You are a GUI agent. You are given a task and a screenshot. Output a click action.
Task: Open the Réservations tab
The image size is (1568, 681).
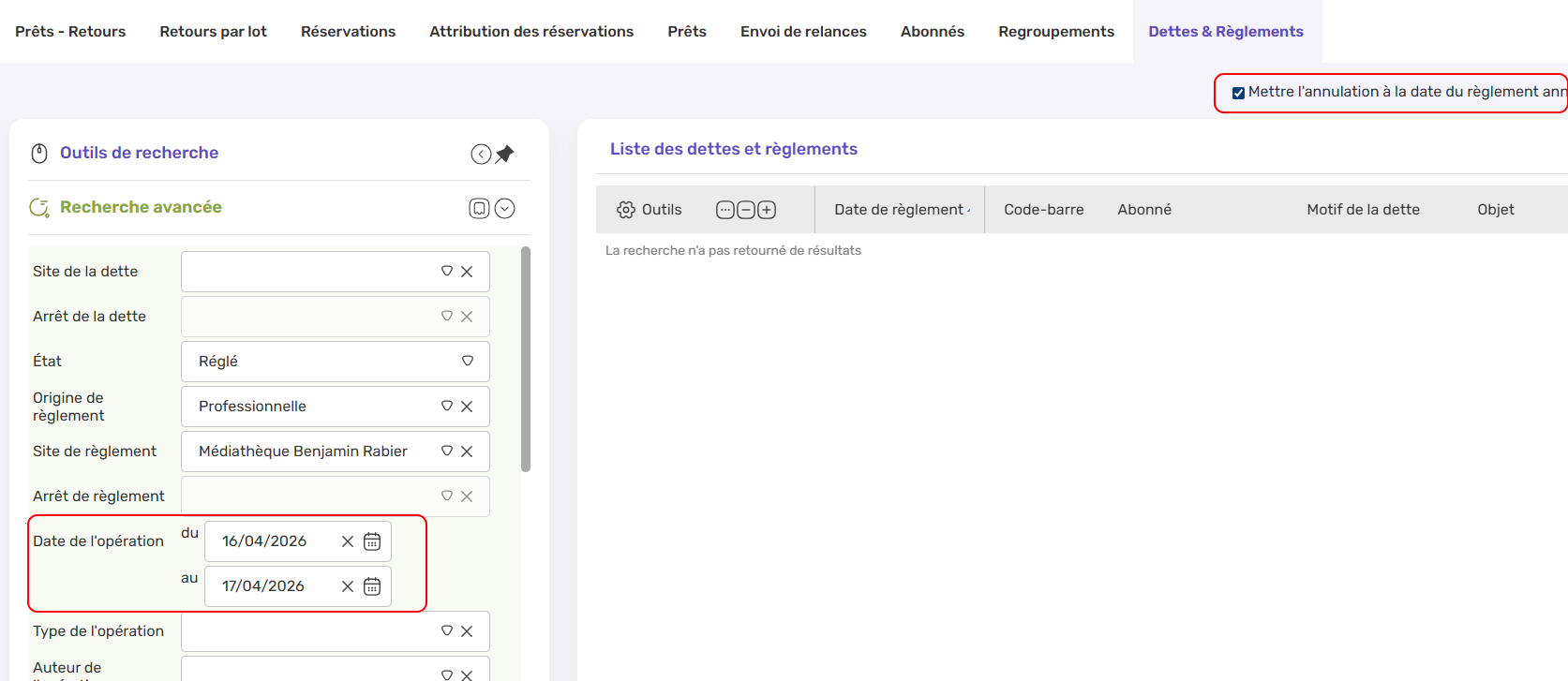tap(348, 32)
